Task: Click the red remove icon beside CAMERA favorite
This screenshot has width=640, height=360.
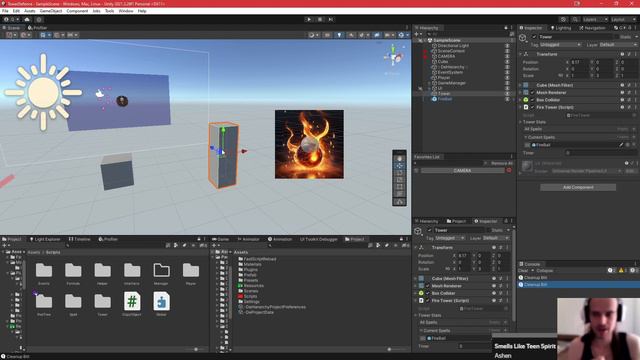Action: tap(509, 170)
